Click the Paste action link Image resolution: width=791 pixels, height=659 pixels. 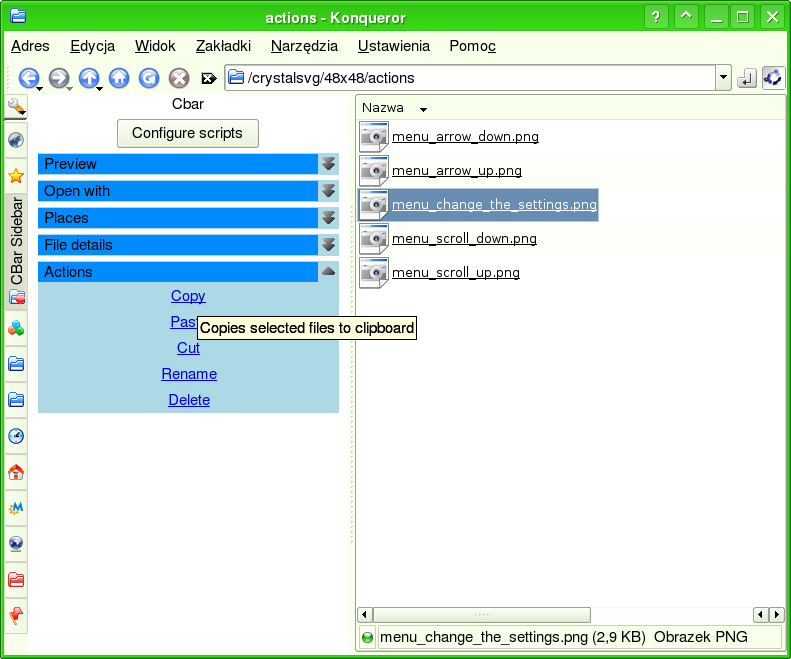coord(183,321)
